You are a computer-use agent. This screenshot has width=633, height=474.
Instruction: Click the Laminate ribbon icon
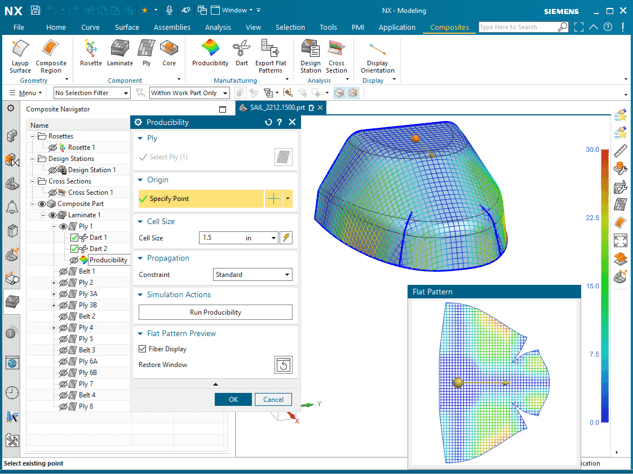[120, 53]
